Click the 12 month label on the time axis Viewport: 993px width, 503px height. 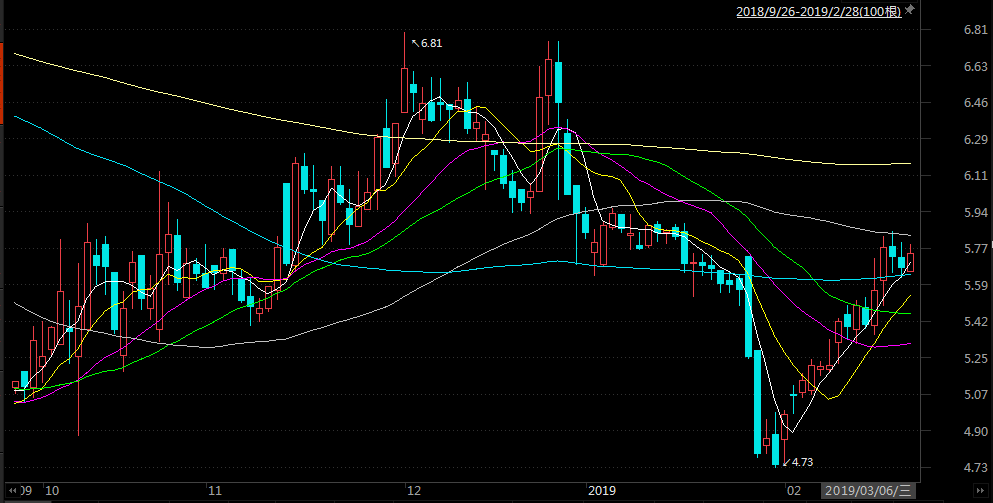414,490
